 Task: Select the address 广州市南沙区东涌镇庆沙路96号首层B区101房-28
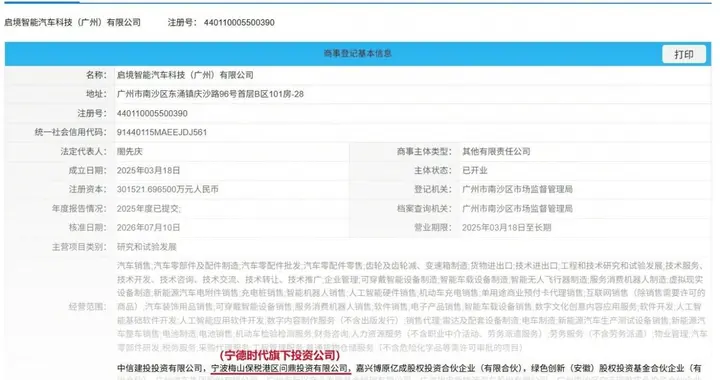click(x=210, y=94)
